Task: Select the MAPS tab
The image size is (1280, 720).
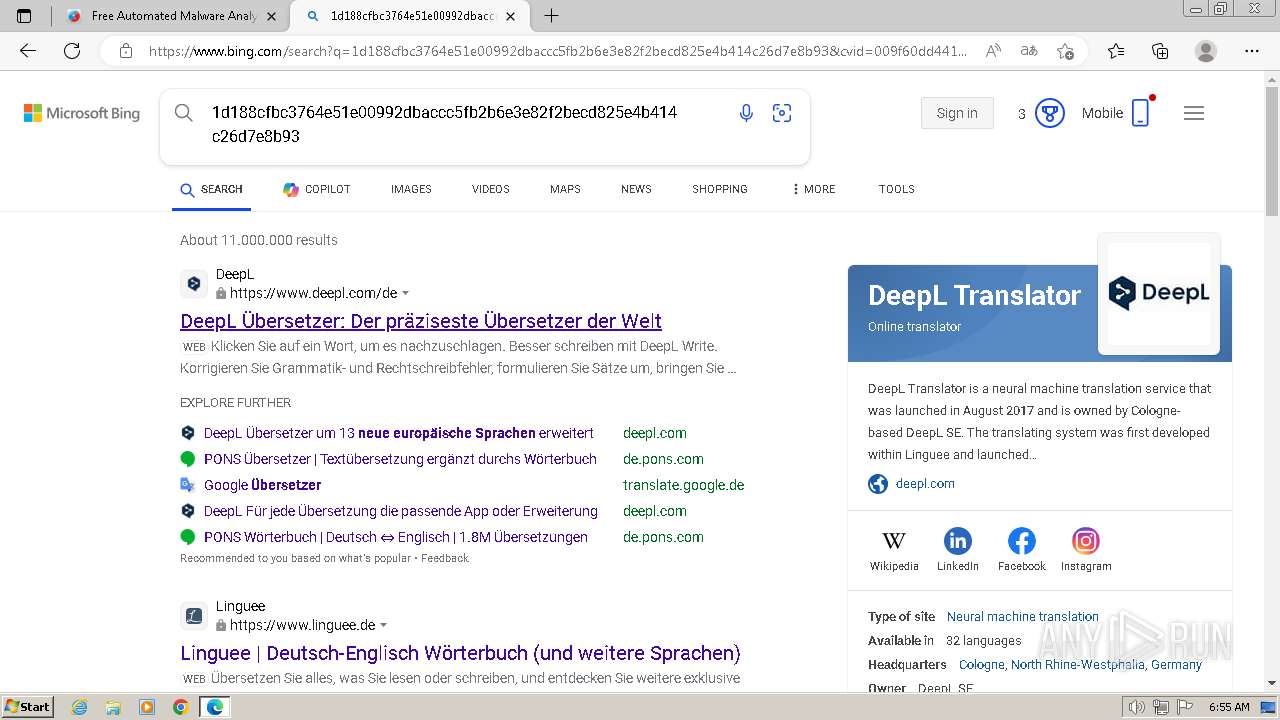Action: tap(565, 189)
